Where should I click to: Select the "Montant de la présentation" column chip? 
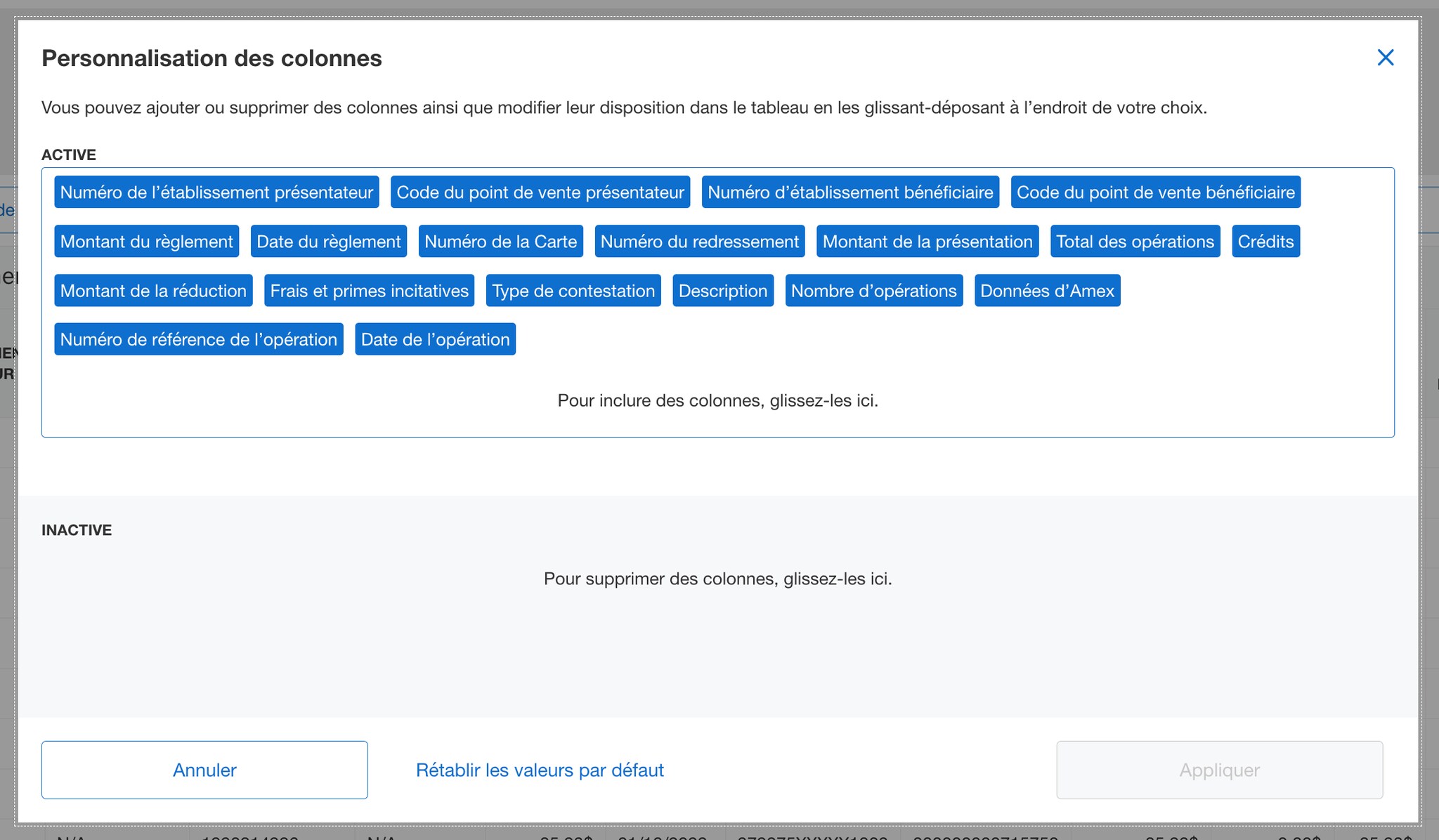[927, 242]
